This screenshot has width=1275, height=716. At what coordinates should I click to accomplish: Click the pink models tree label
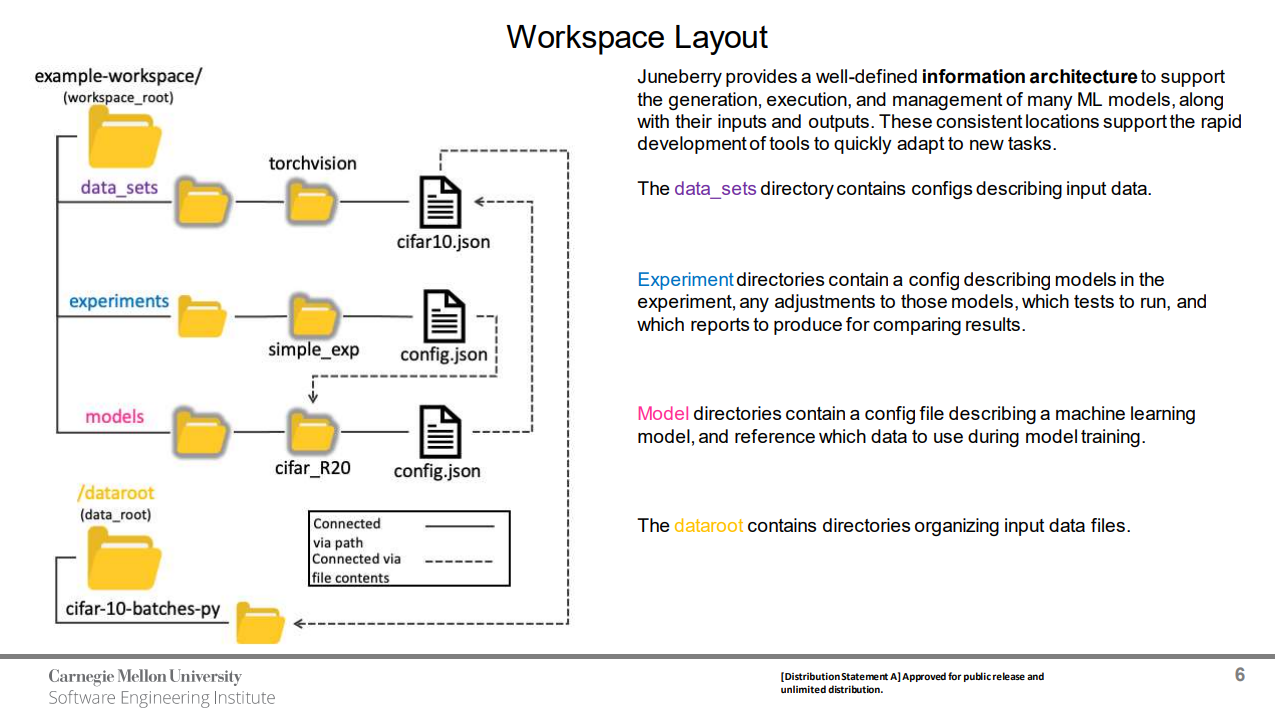click(x=115, y=416)
